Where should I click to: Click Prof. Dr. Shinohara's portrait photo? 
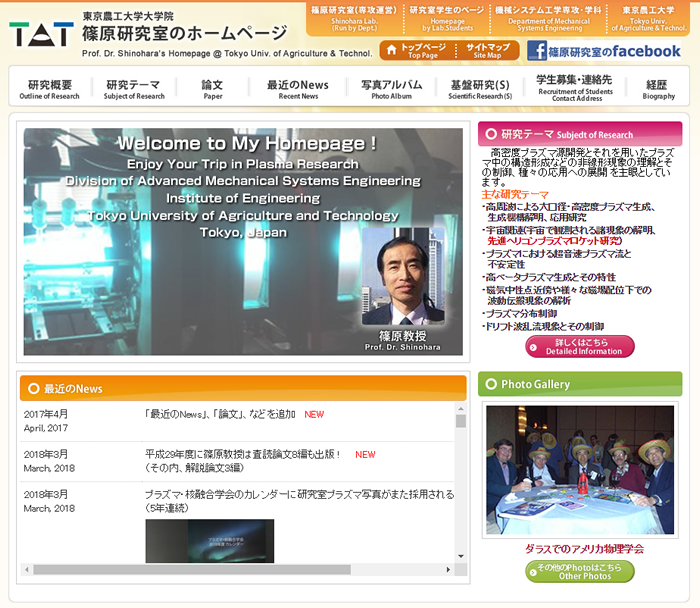click(403, 276)
